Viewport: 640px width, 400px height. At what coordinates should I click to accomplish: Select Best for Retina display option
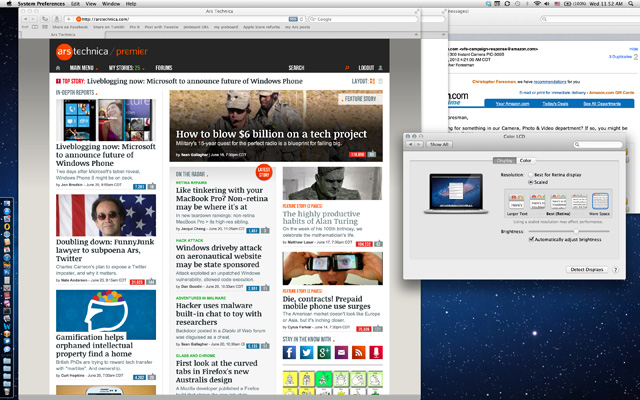pyautogui.click(x=554, y=175)
